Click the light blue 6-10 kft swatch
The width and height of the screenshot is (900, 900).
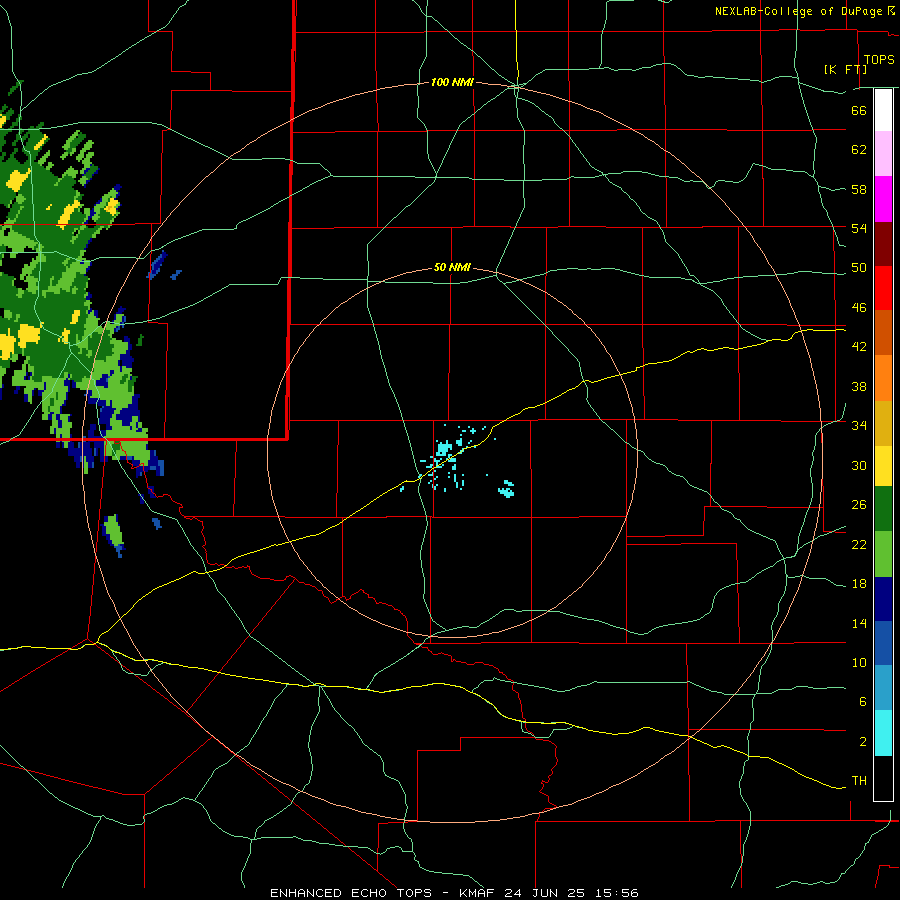(883, 688)
